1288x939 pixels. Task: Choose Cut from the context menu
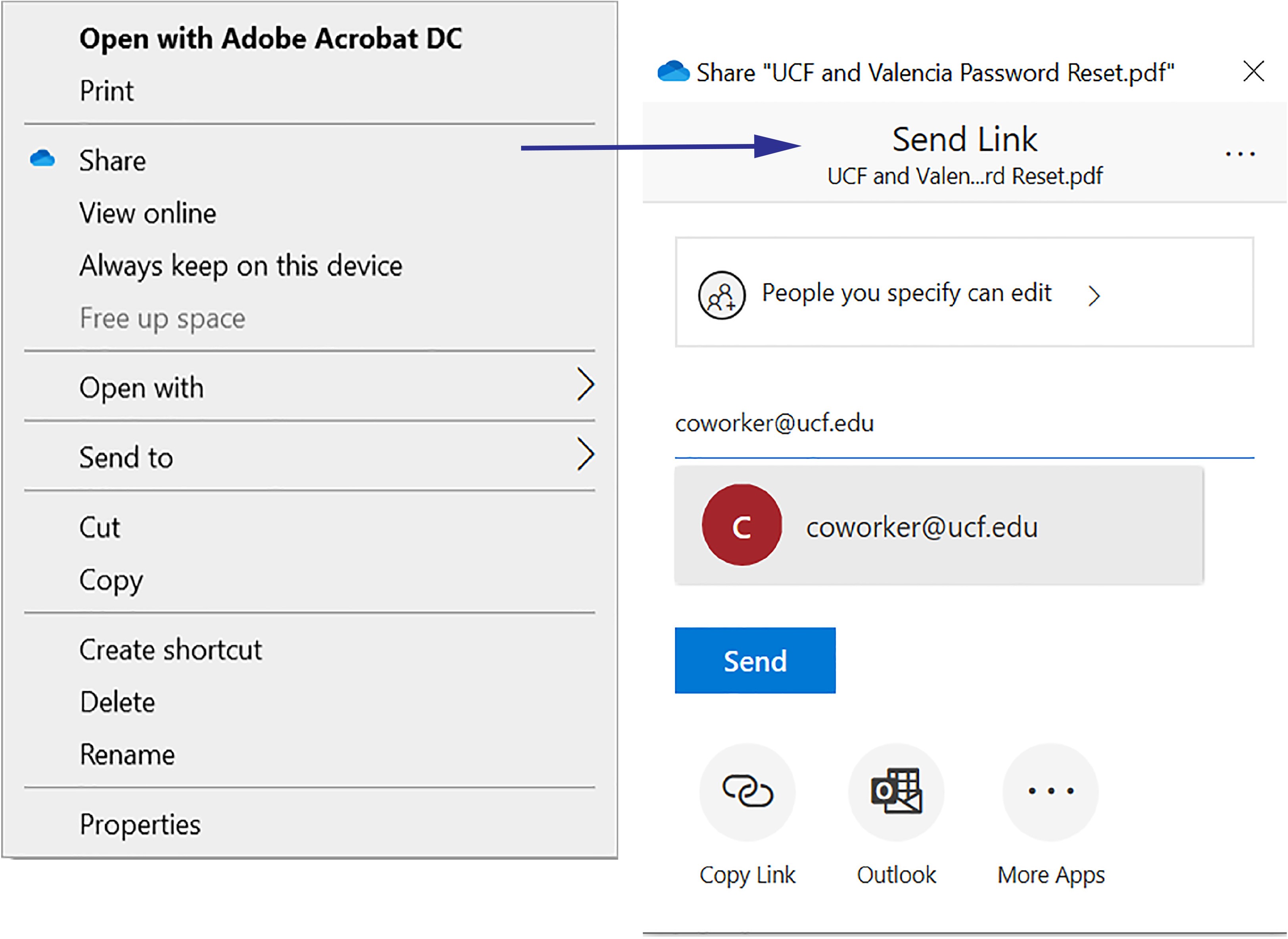[100, 527]
